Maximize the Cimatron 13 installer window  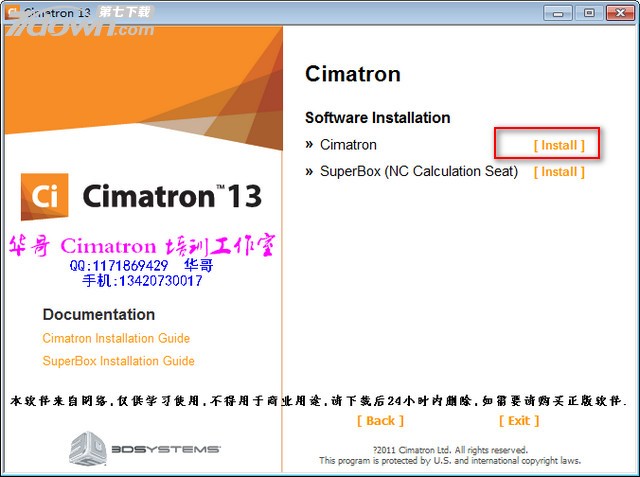(589, 13)
